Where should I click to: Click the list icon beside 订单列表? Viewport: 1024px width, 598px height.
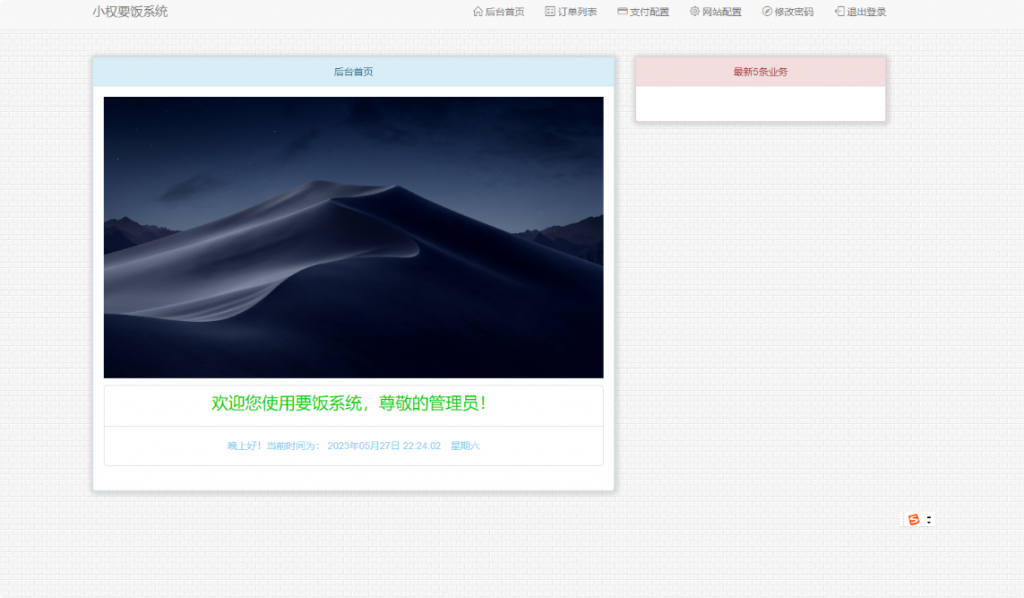550,11
